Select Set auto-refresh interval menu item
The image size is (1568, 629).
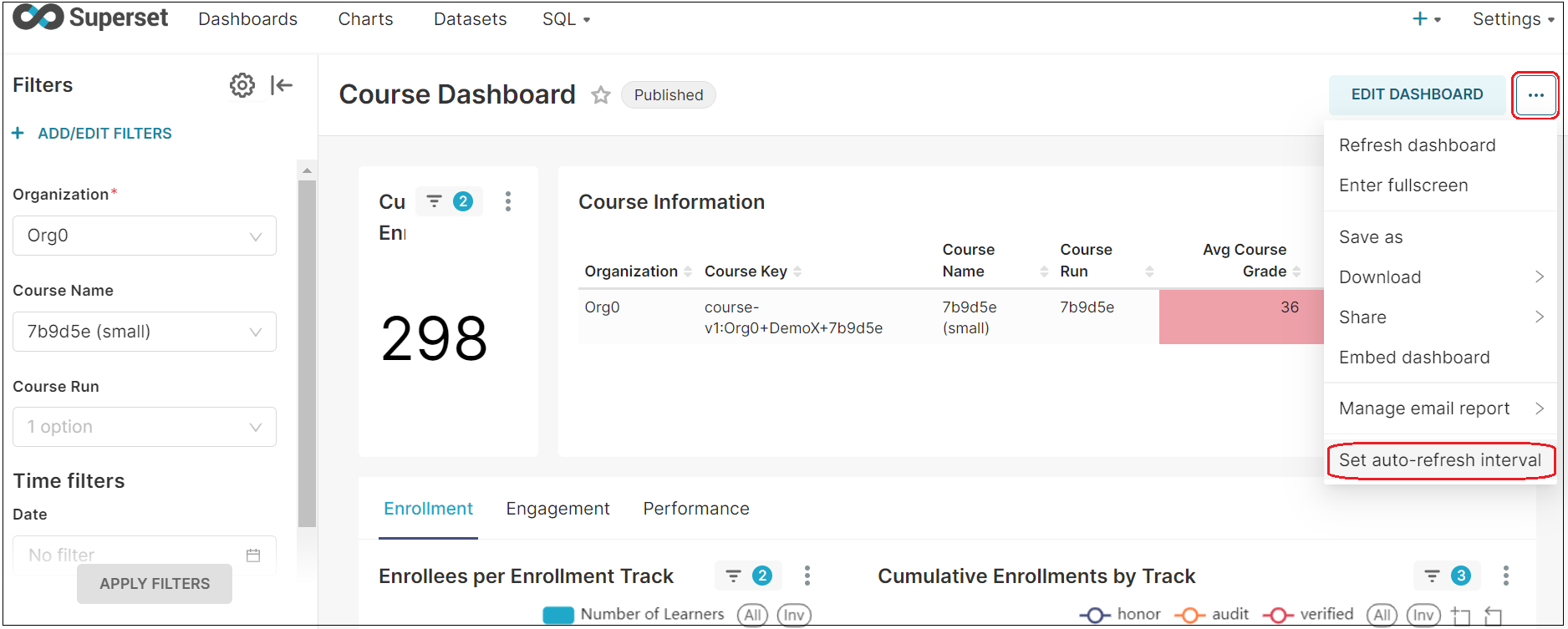(x=1439, y=460)
